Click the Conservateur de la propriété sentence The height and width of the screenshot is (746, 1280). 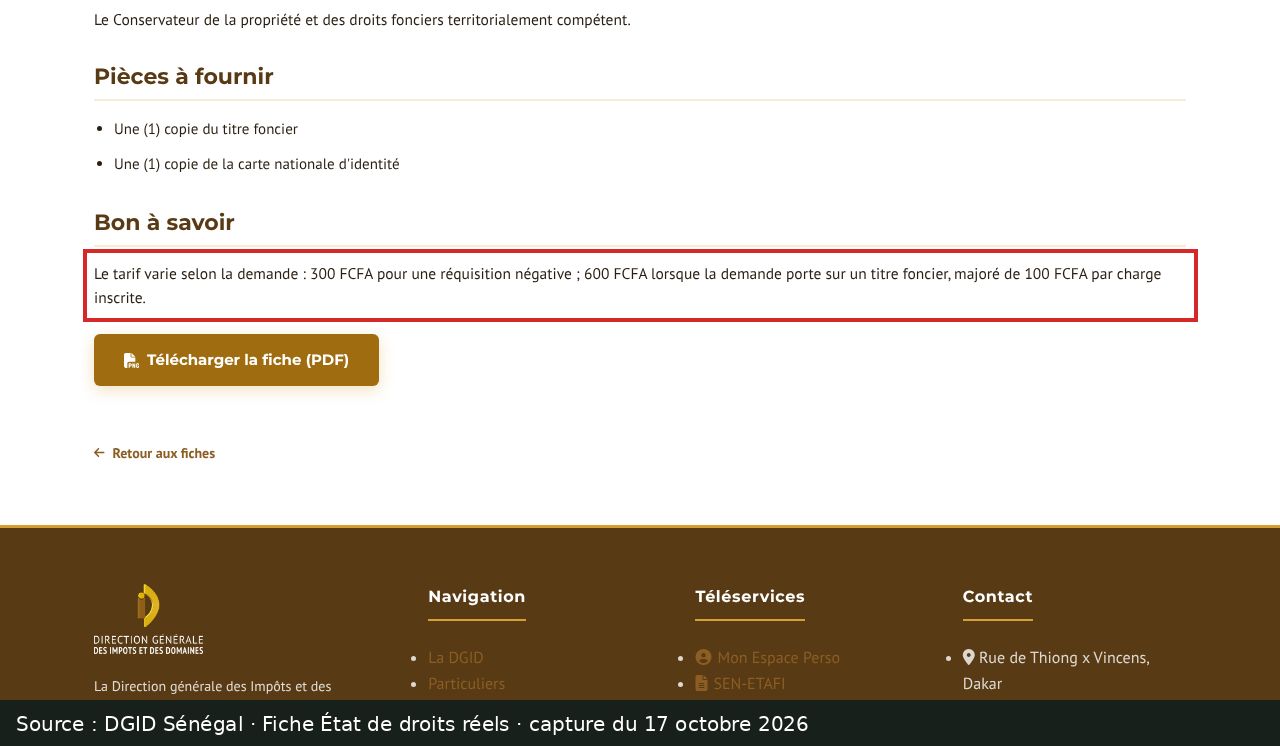coord(362,20)
